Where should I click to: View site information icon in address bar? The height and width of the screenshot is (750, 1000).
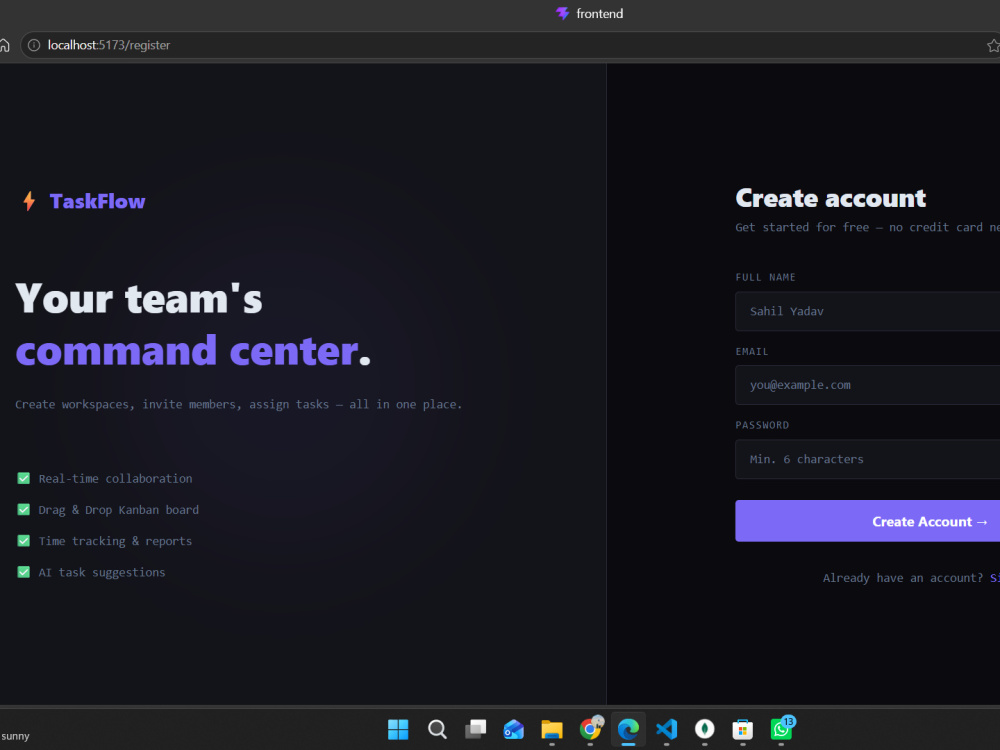coord(34,45)
